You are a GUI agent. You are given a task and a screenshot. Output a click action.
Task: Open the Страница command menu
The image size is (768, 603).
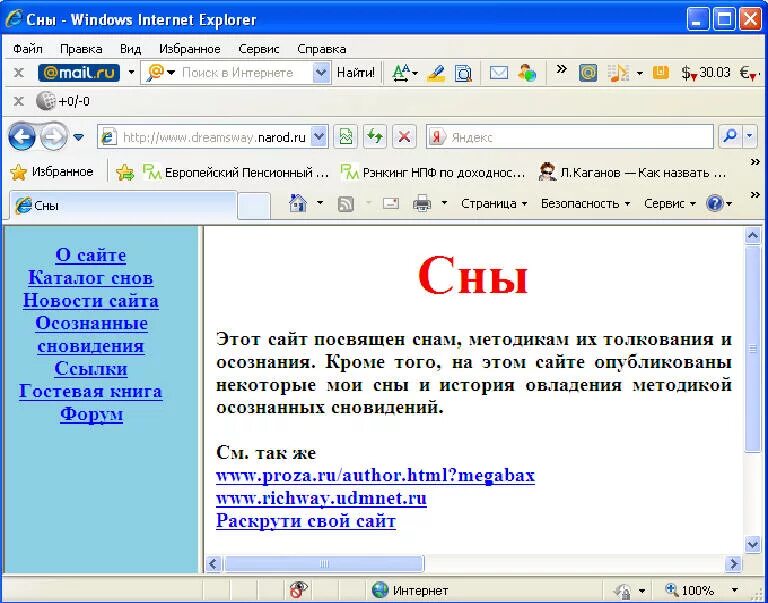coord(494,204)
